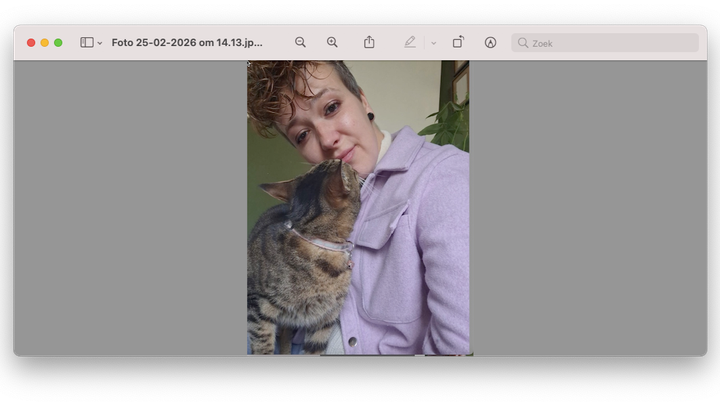
Task: Click the cat in the photo
Action: [x=300, y=260]
